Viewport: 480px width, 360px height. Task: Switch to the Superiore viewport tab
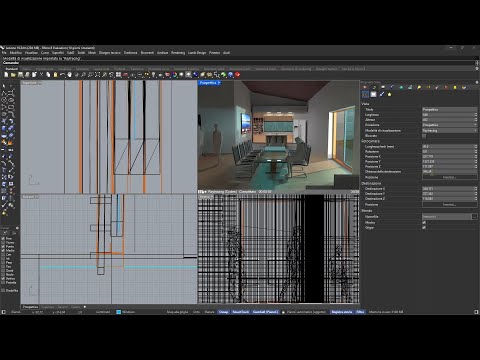(x=48, y=307)
